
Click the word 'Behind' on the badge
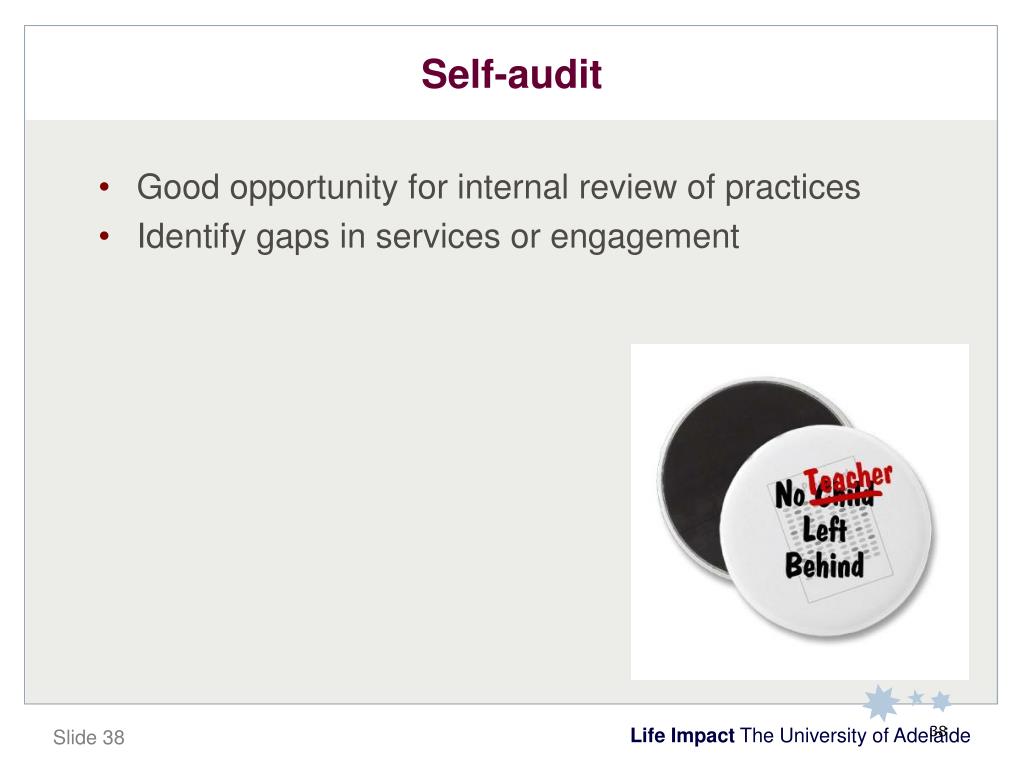(x=825, y=566)
